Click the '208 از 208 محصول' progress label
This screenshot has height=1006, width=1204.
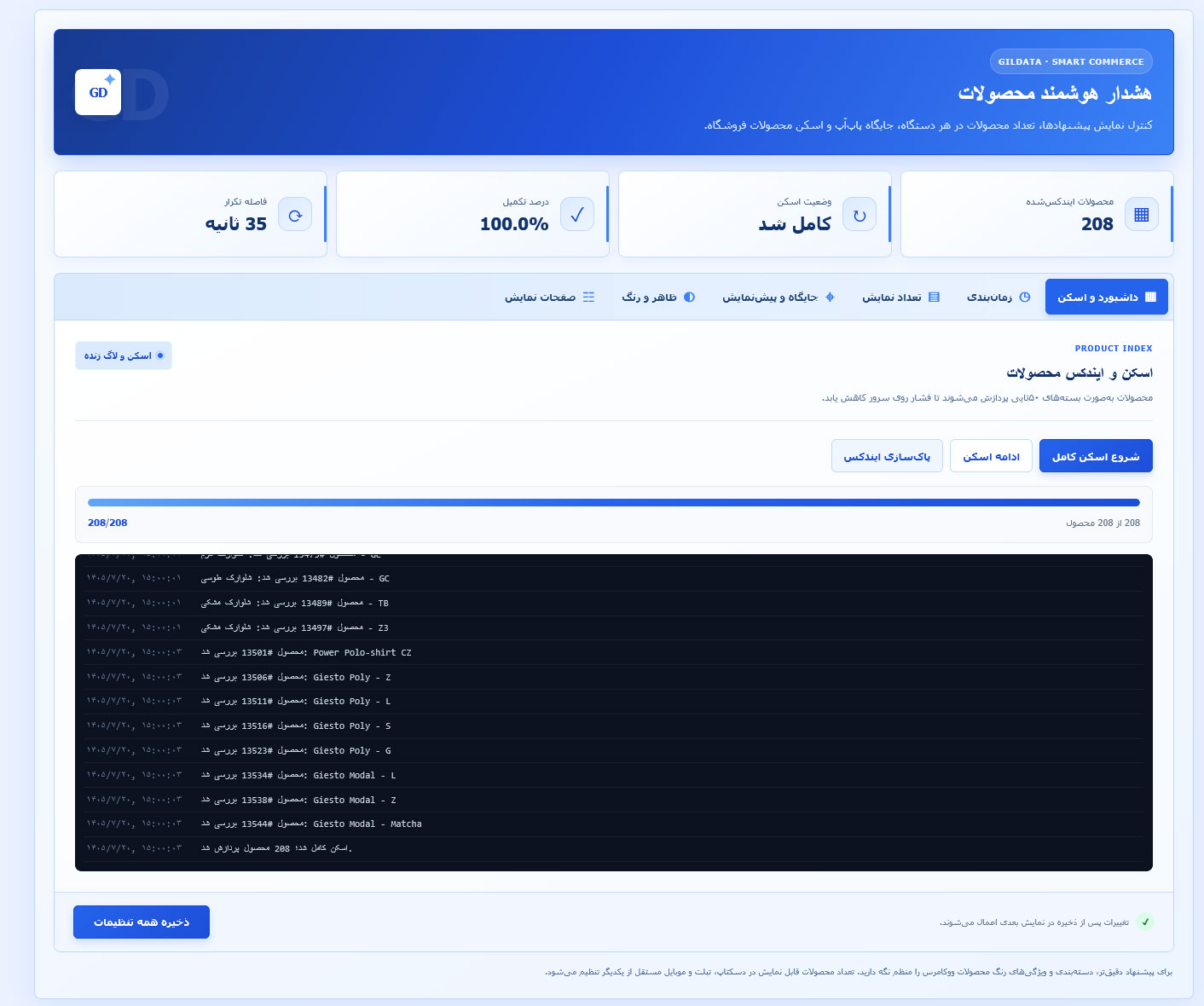1103,523
